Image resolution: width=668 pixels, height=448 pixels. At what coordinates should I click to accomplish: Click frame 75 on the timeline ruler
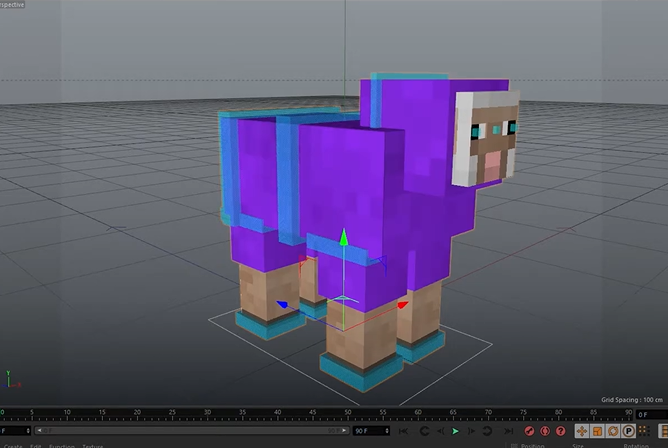pyautogui.click(x=523, y=412)
